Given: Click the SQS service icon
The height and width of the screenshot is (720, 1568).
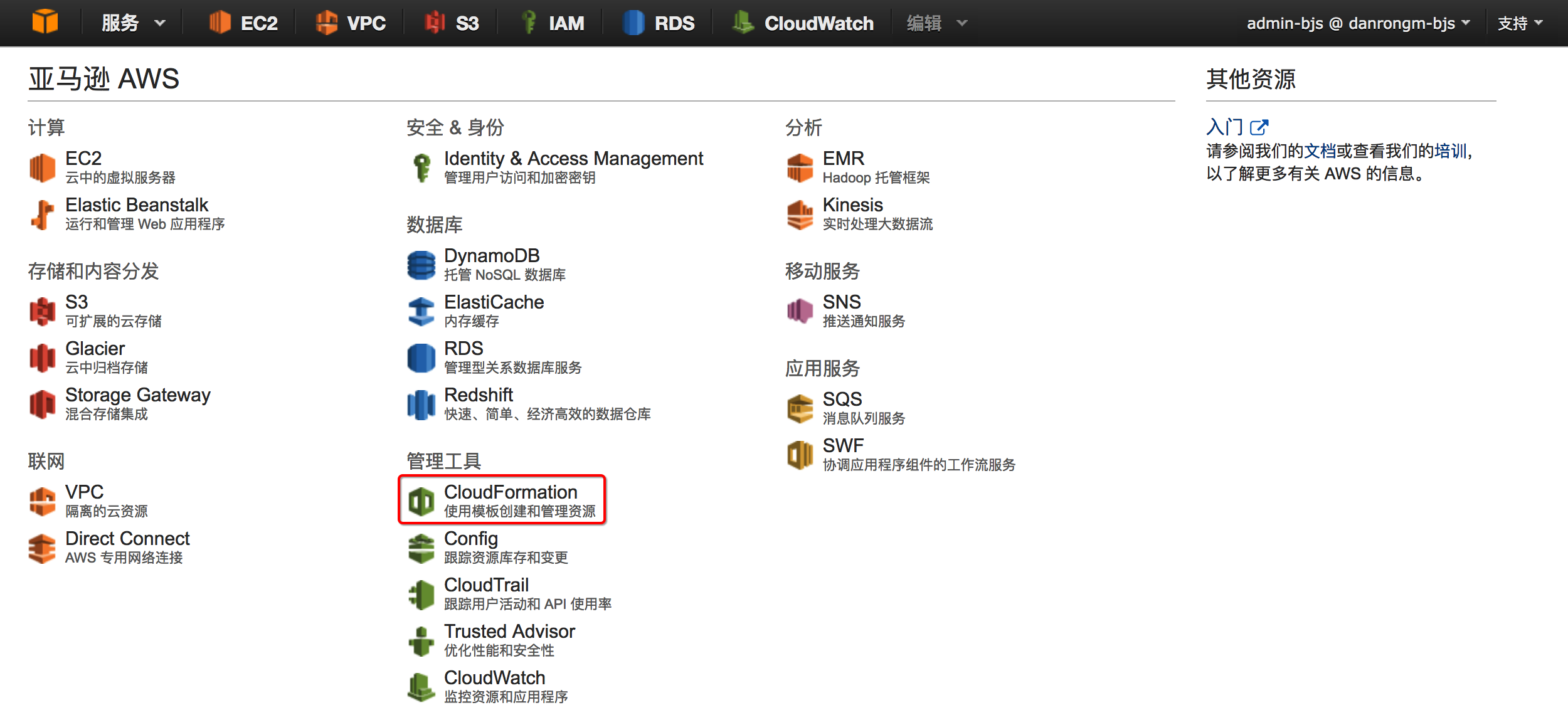Looking at the screenshot, I should click(x=800, y=408).
